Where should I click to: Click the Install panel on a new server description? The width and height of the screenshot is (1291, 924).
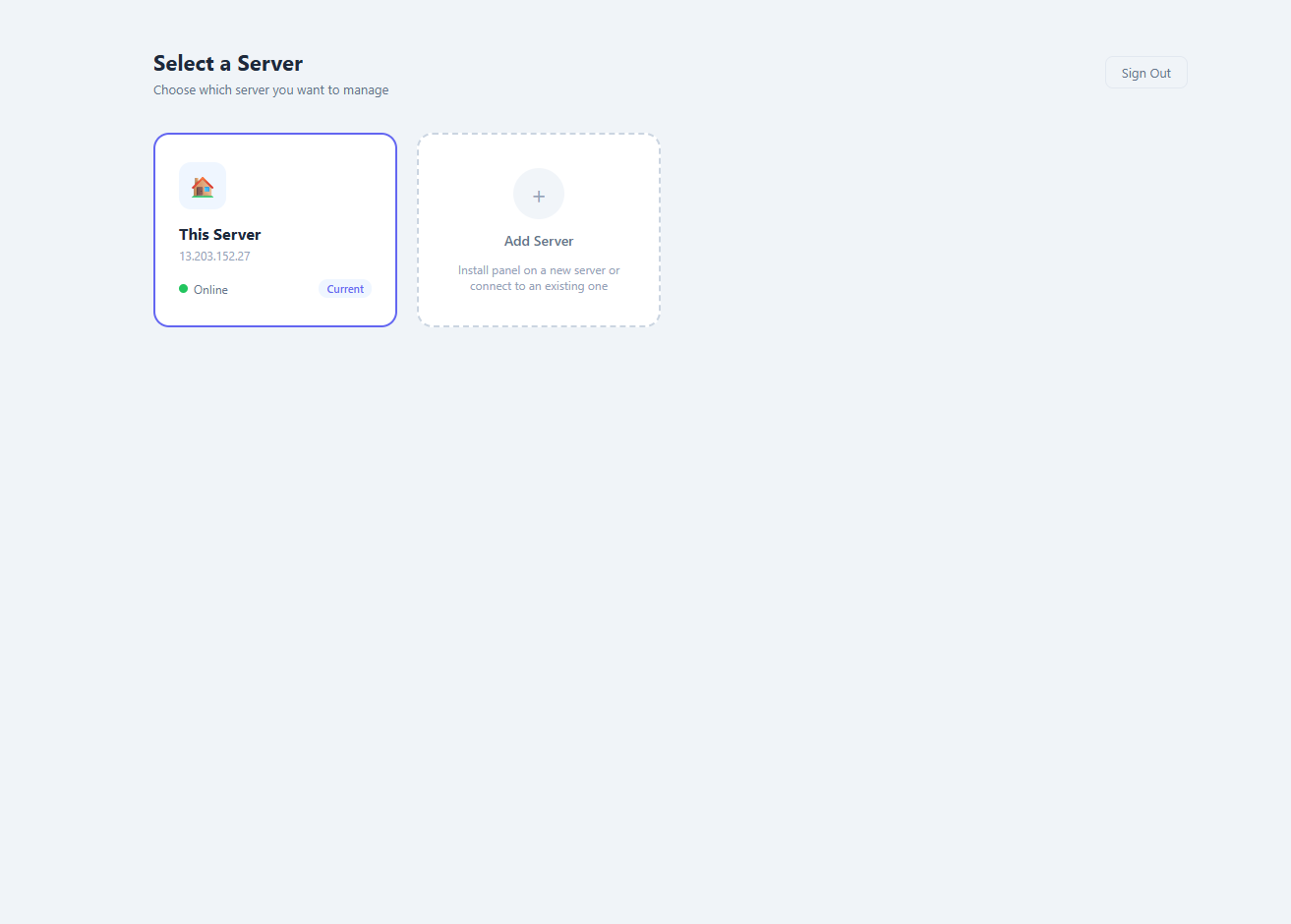pyautogui.click(x=539, y=278)
